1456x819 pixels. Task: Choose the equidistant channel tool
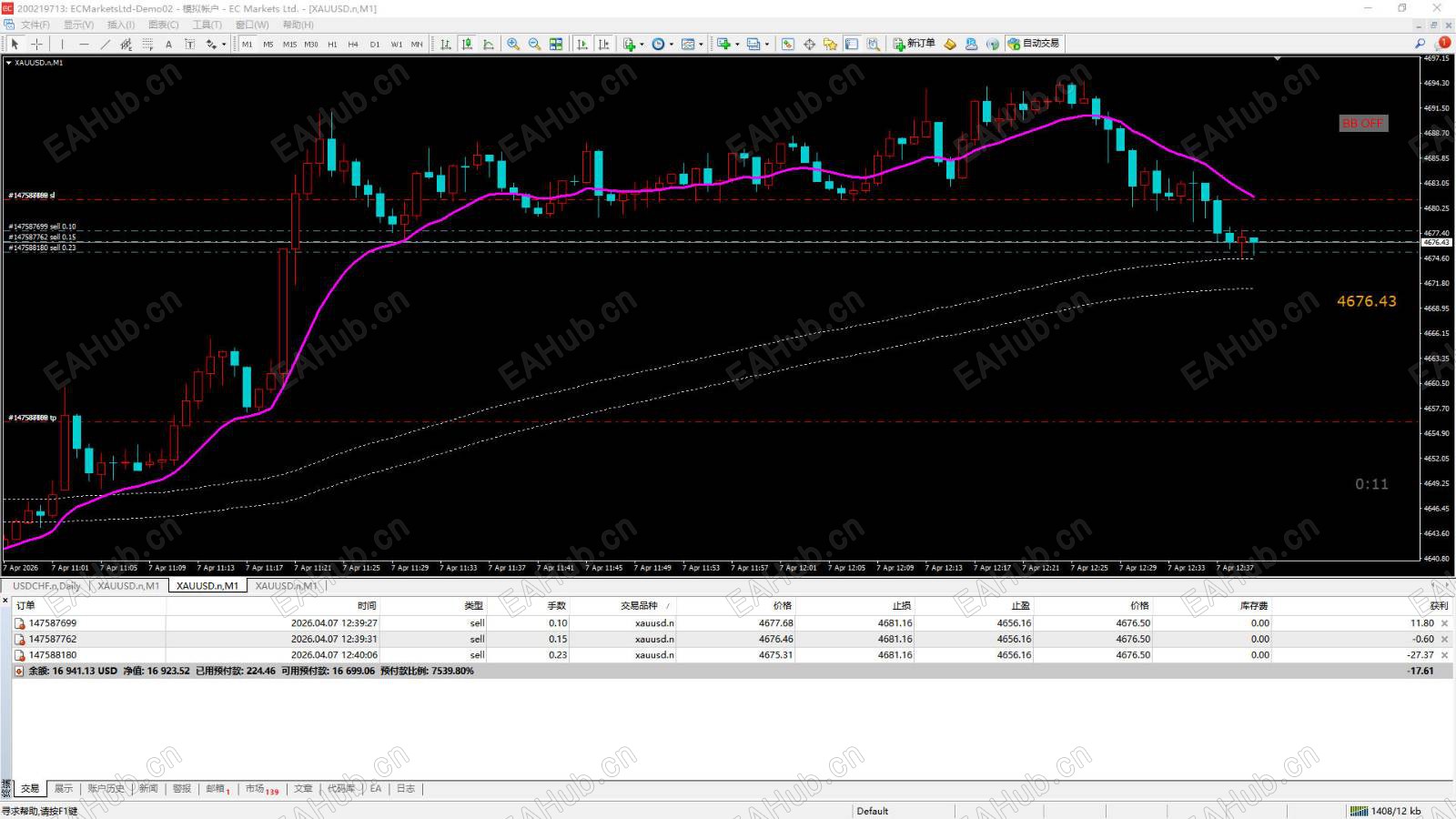(126, 44)
